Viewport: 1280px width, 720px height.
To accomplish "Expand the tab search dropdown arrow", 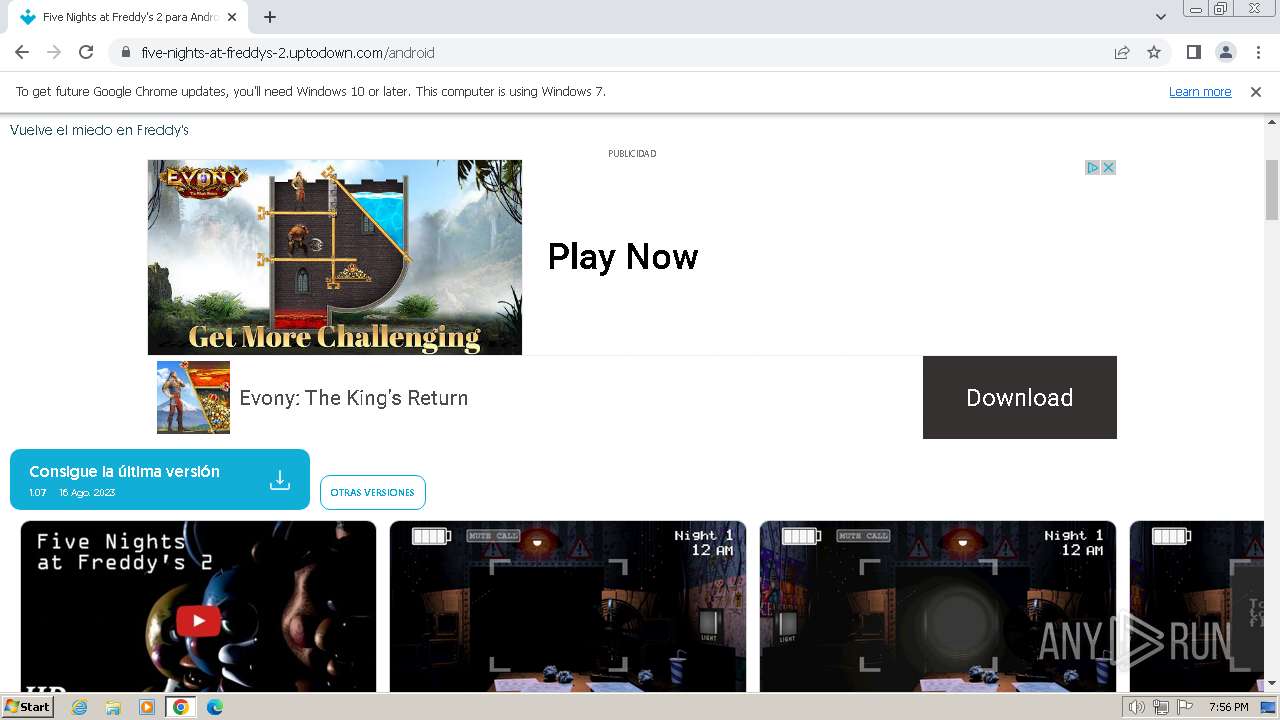I will [x=1160, y=17].
